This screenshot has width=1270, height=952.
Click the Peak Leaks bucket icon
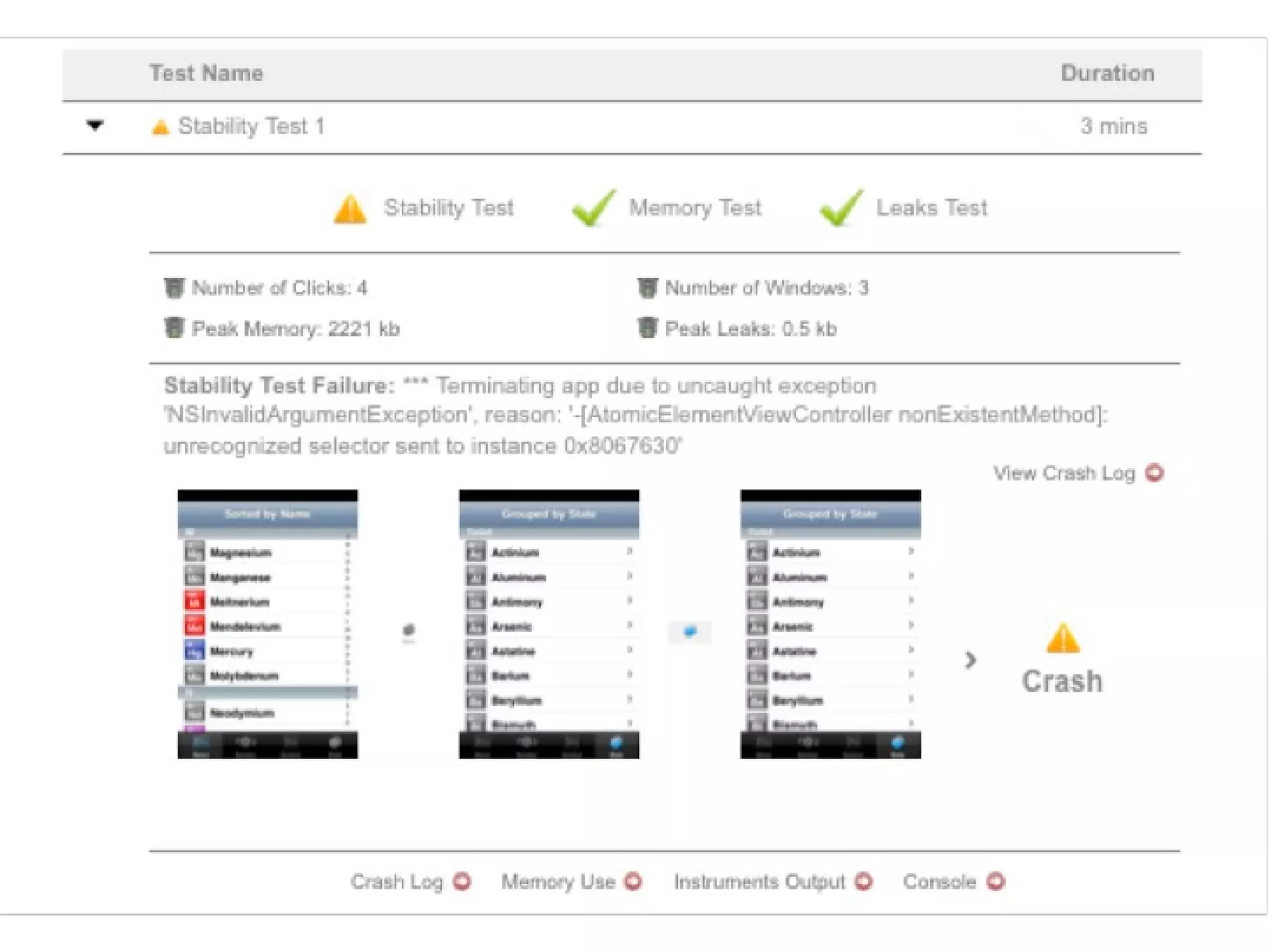point(647,328)
